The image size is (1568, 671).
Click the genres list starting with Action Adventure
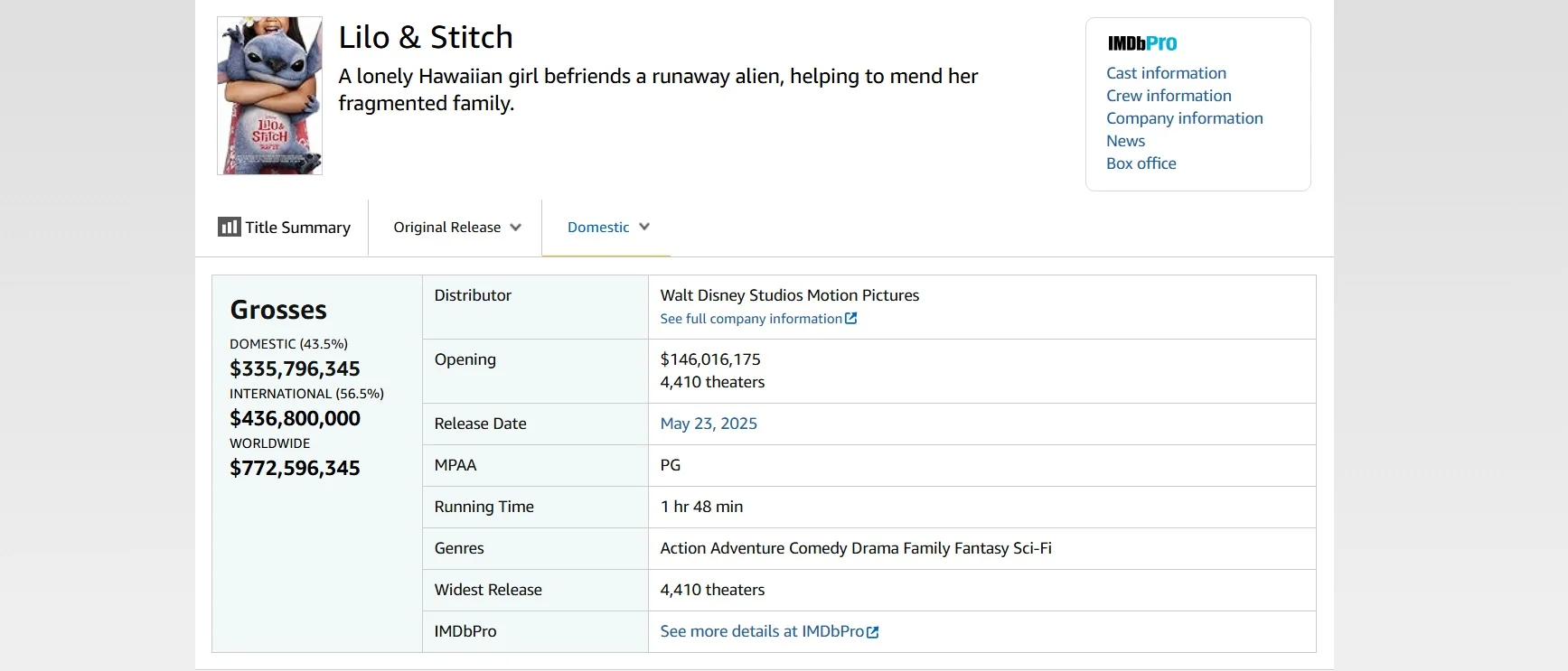click(856, 548)
